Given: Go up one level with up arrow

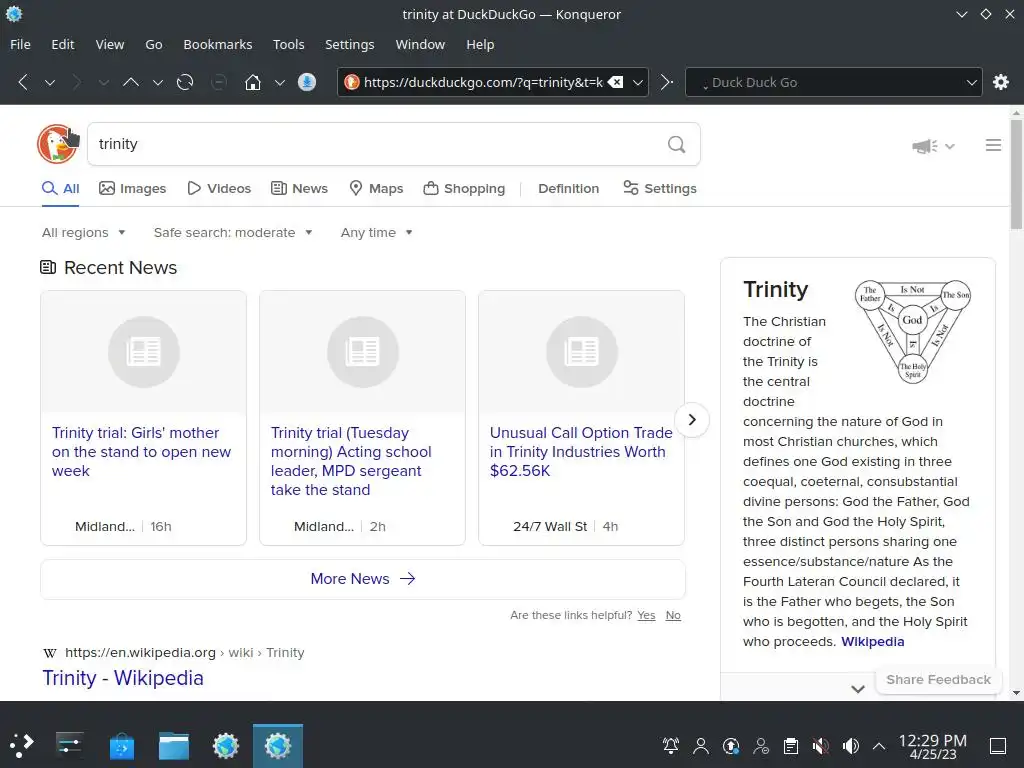Looking at the screenshot, I should point(131,82).
